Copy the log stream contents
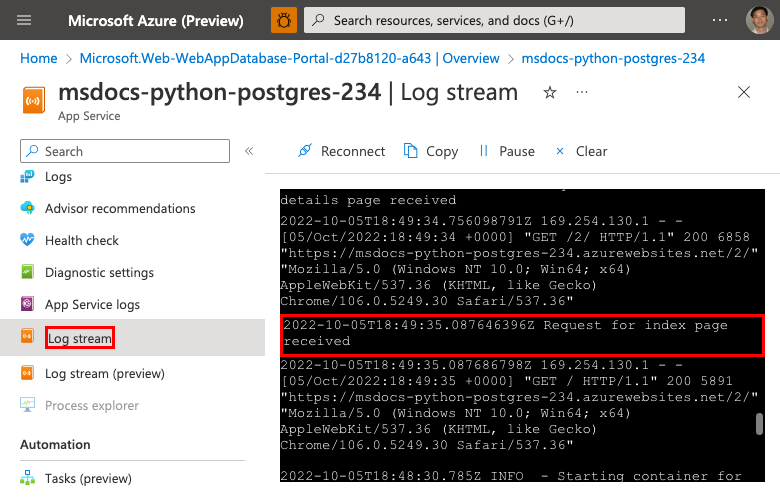 coord(431,151)
